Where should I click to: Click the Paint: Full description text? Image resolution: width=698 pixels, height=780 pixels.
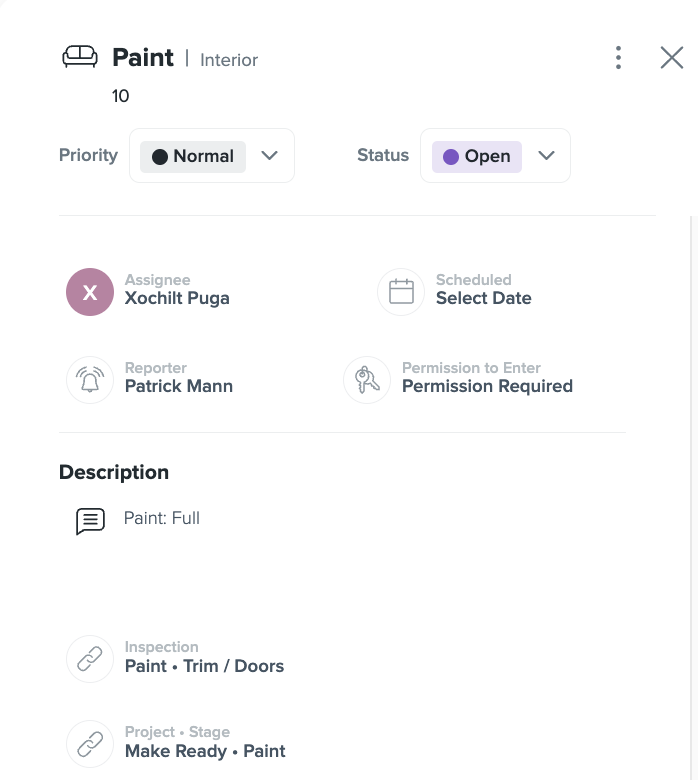coord(162,518)
